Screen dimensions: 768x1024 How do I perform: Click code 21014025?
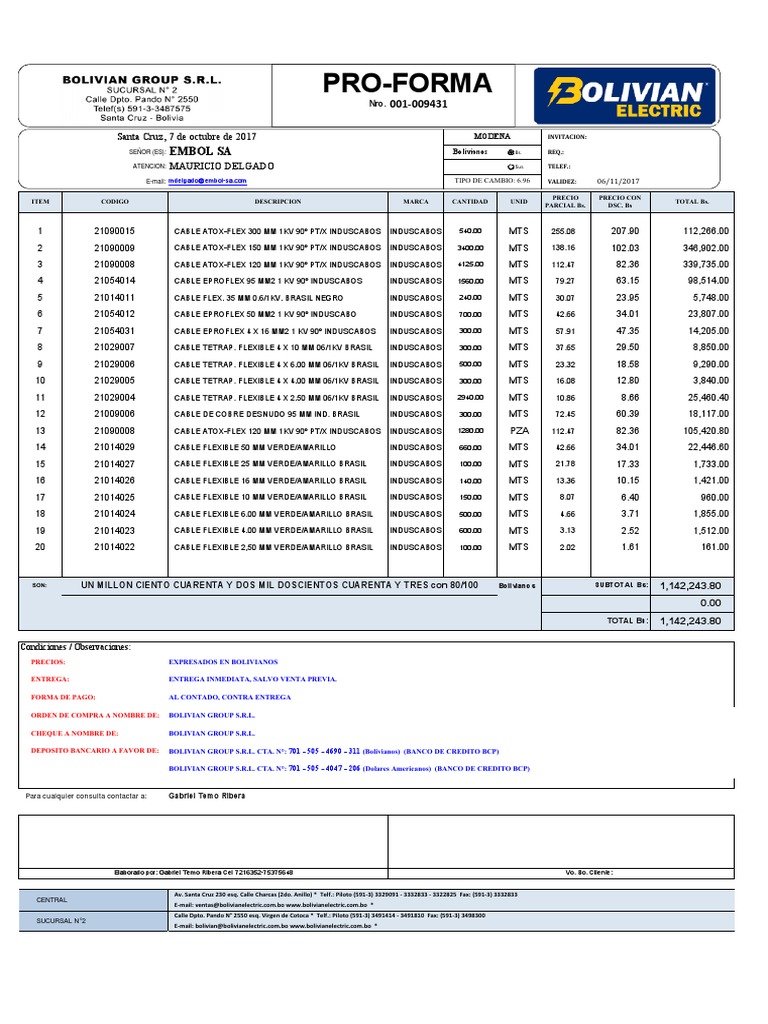(114, 497)
